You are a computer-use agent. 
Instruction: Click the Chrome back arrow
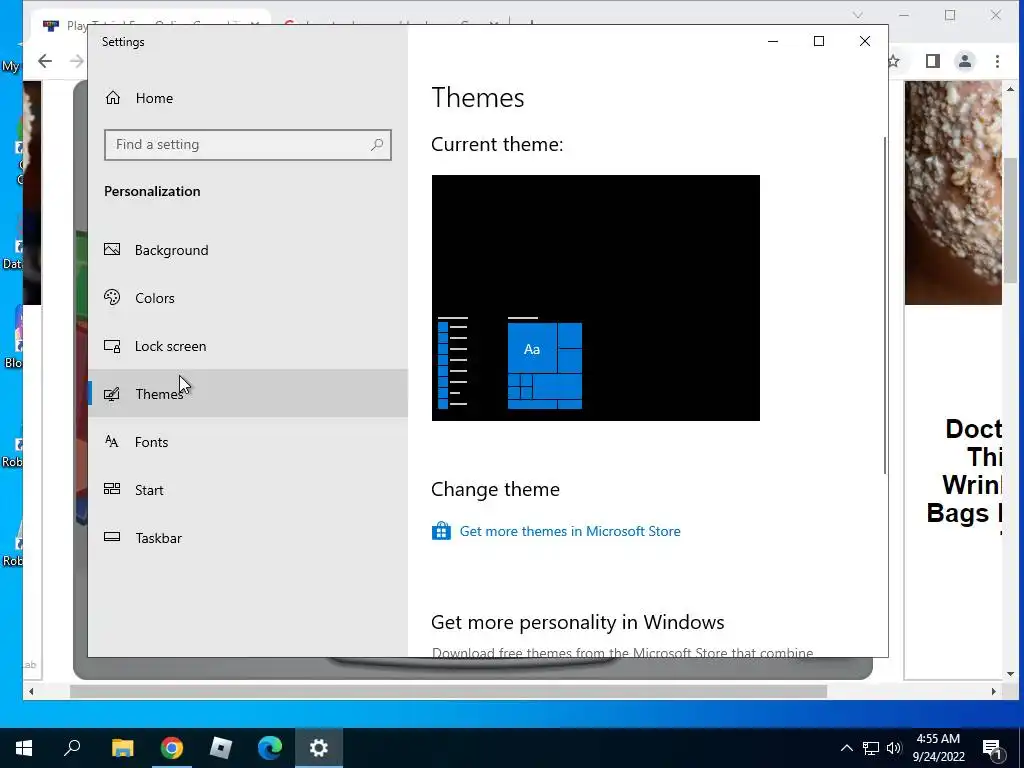click(45, 61)
